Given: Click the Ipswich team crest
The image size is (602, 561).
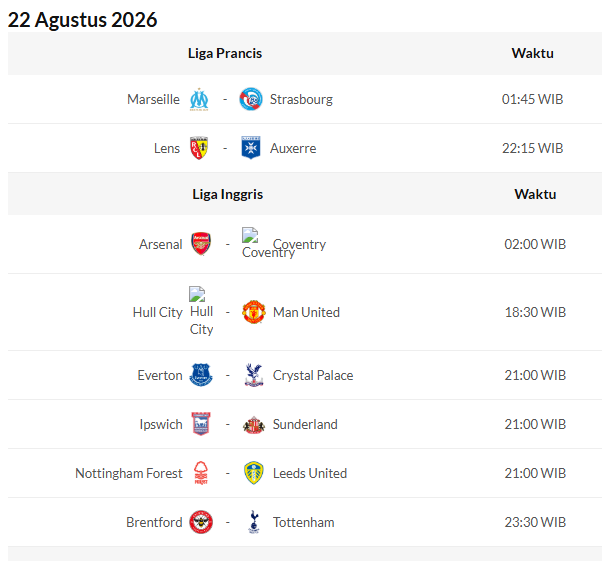Looking at the screenshot, I should click(201, 424).
